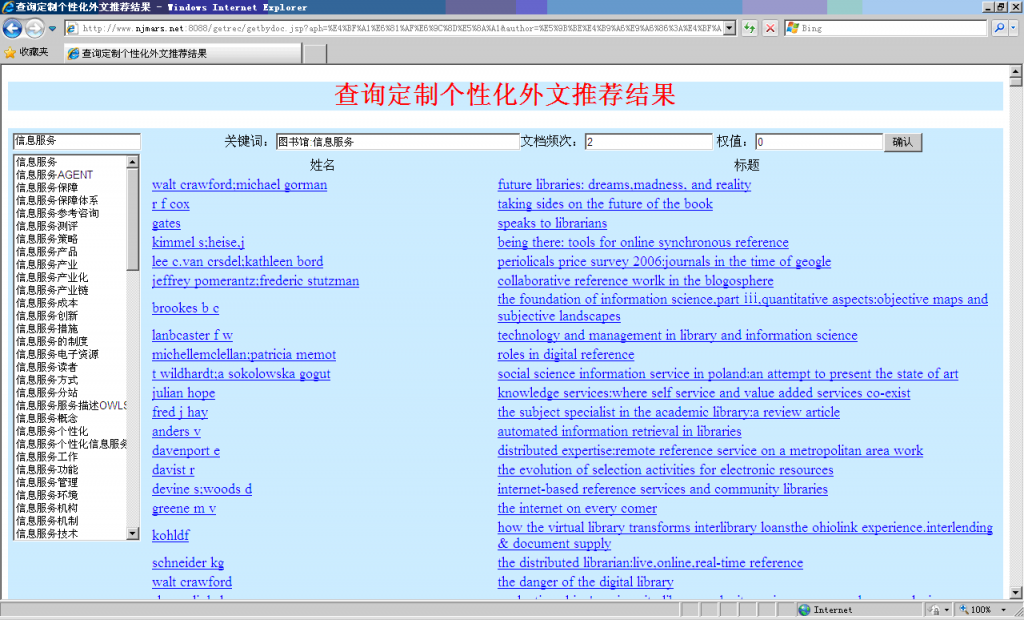Click the search magnifier icon
Image resolution: width=1024 pixels, height=620 pixels.
[x=999, y=28]
